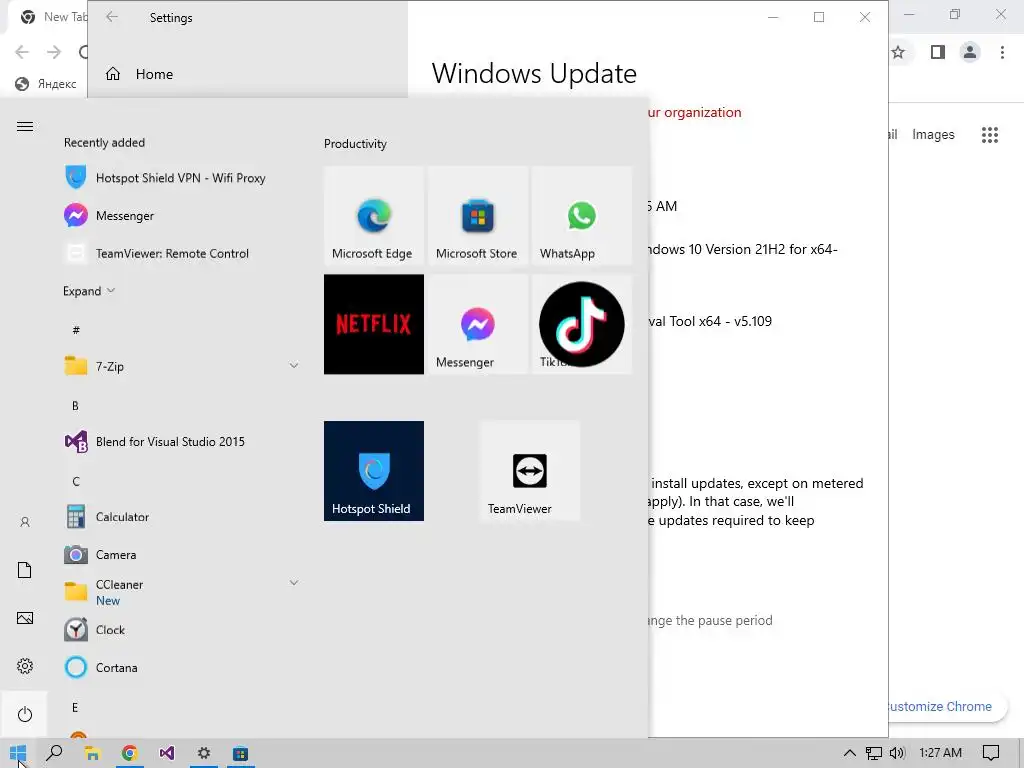1024x768 pixels.
Task: Click the C letter header in app list
Action: (x=76, y=481)
